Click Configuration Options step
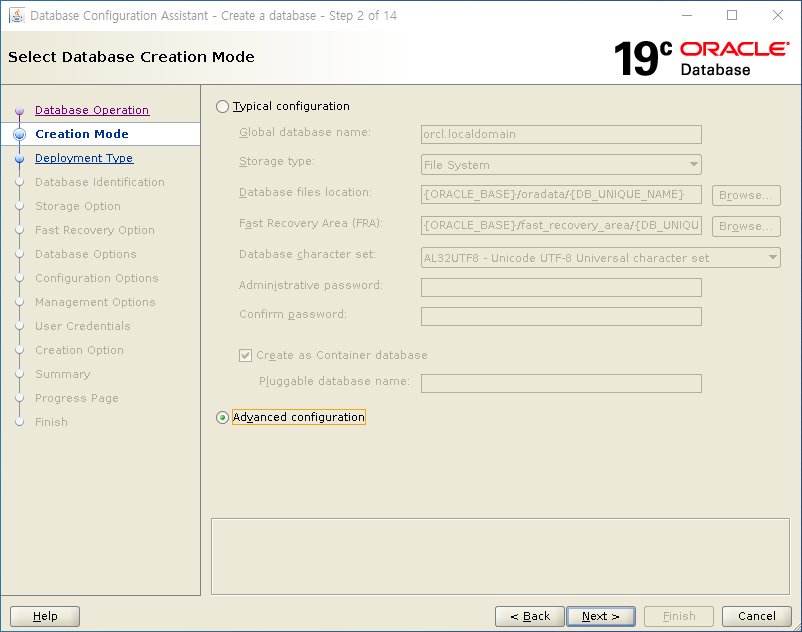Viewport: 802px width, 632px height. tap(97, 278)
